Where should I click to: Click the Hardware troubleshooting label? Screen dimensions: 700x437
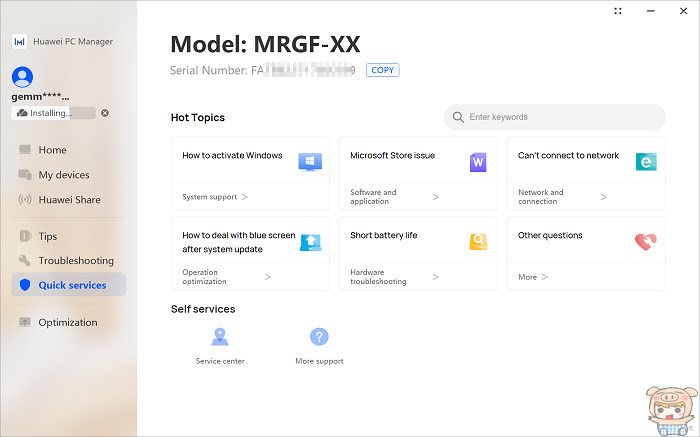(x=378, y=277)
